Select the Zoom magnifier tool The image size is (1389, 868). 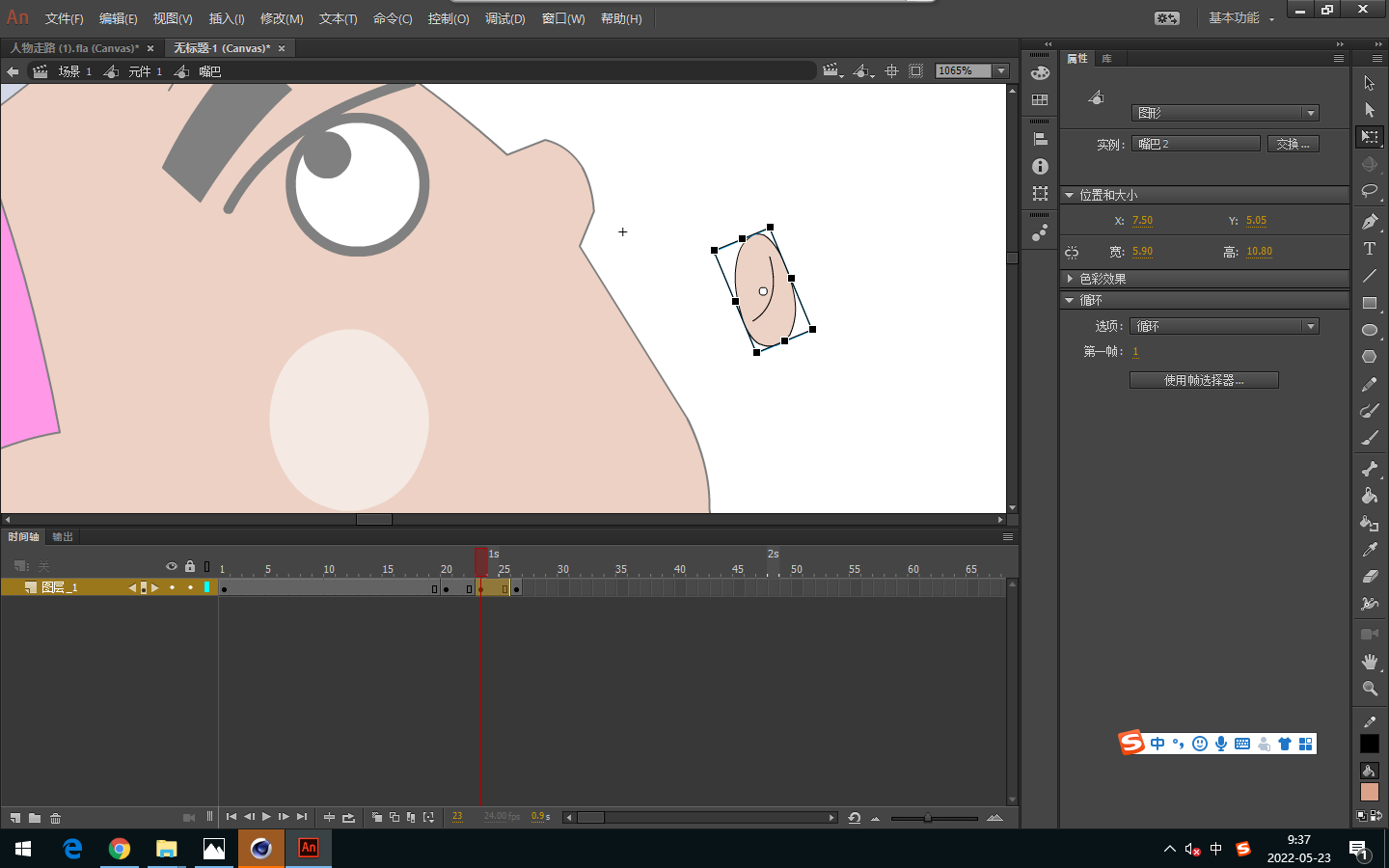click(1369, 689)
